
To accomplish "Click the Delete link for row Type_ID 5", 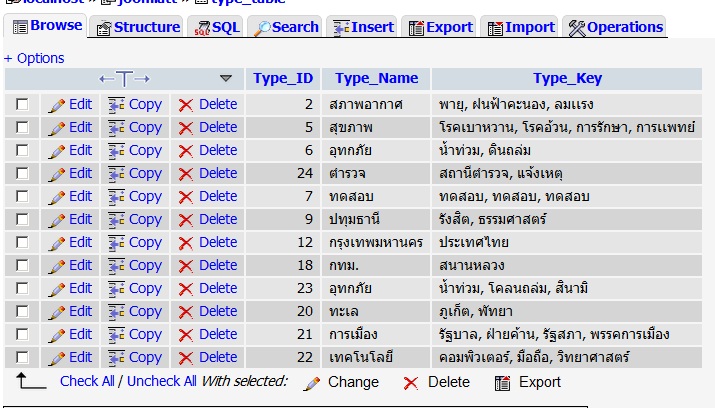I will point(218,127).
